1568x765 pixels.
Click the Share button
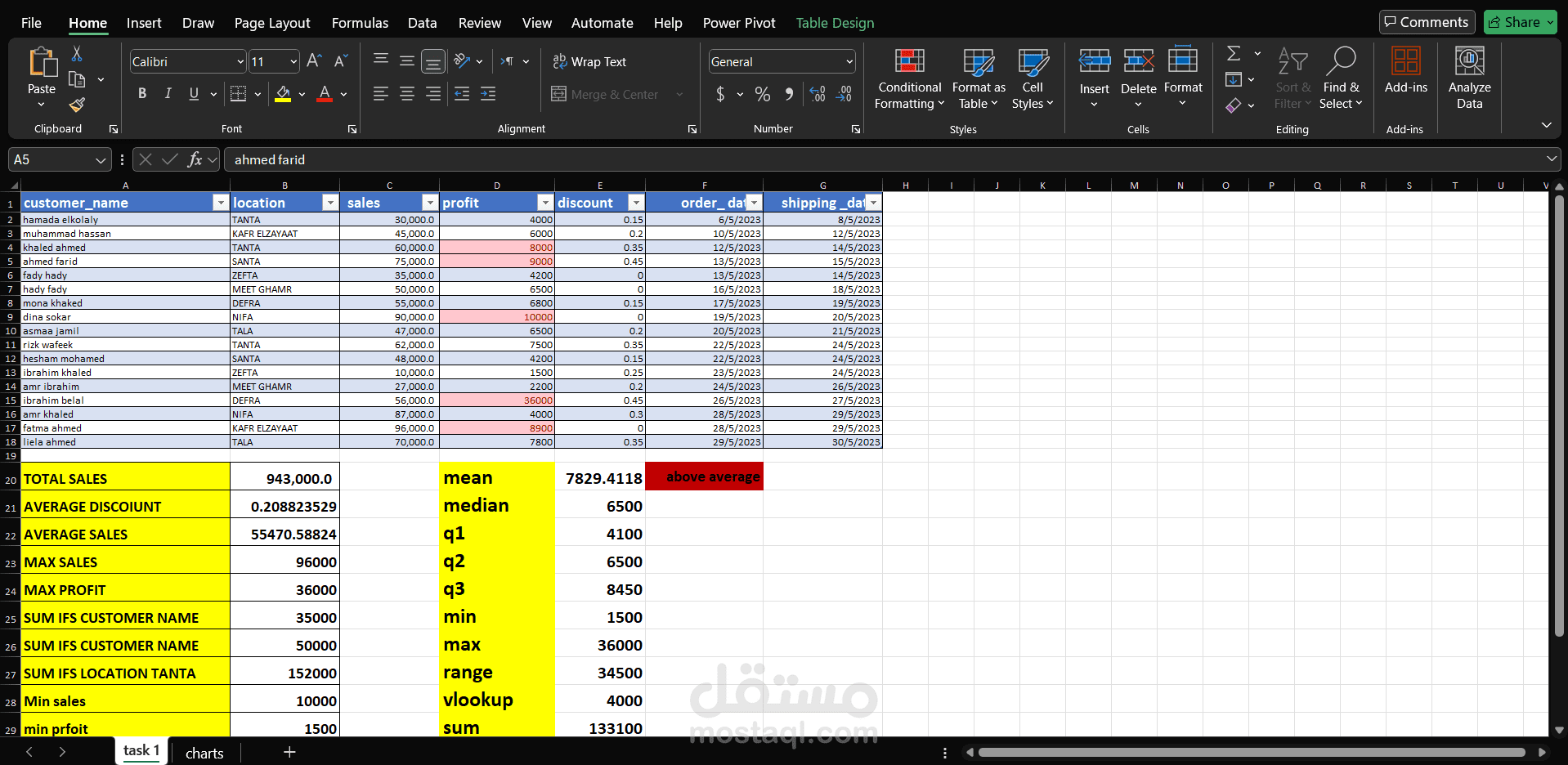(1520, 22)
